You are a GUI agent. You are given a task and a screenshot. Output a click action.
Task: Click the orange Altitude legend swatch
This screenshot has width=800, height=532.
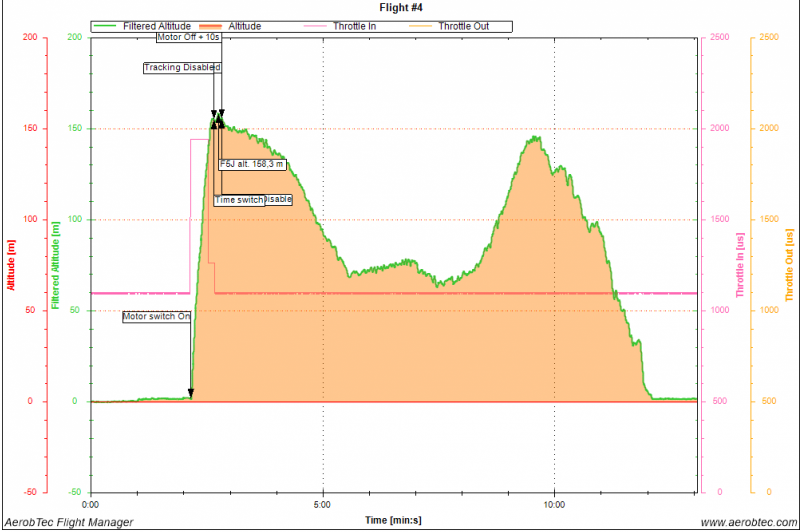point(212,25)
